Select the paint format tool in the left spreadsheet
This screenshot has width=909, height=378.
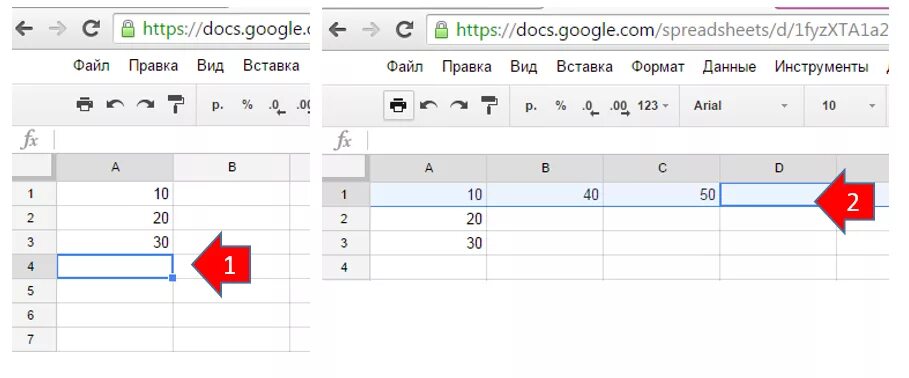click(176, 104)
